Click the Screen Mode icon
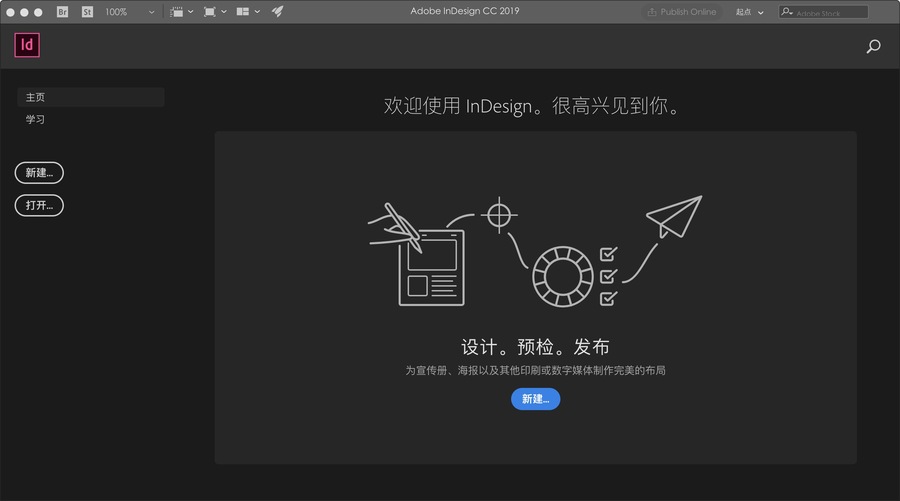This screenshot has height=501, width=900. coord(210,11)
